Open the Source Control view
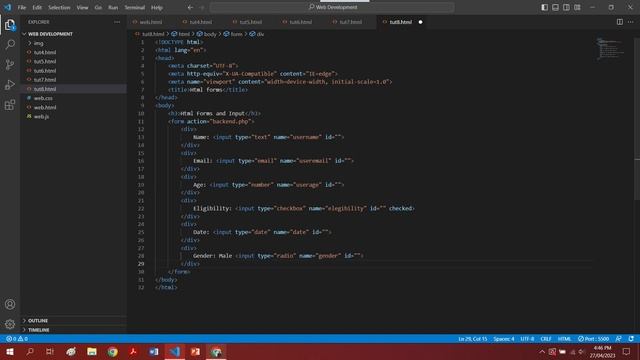The image size is (640, 360). click(x=10, y=64)
